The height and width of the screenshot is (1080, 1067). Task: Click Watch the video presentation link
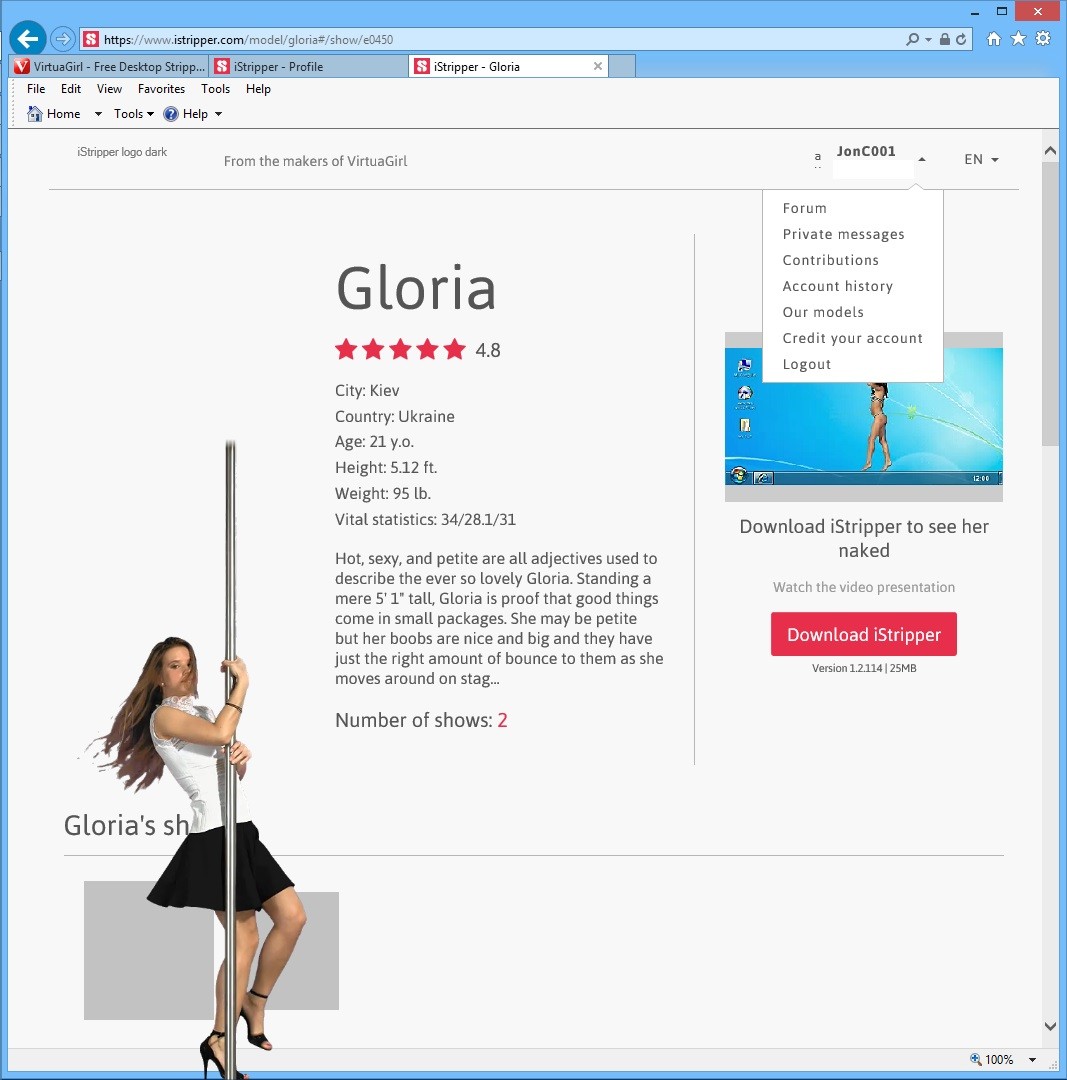pos(863,587)
